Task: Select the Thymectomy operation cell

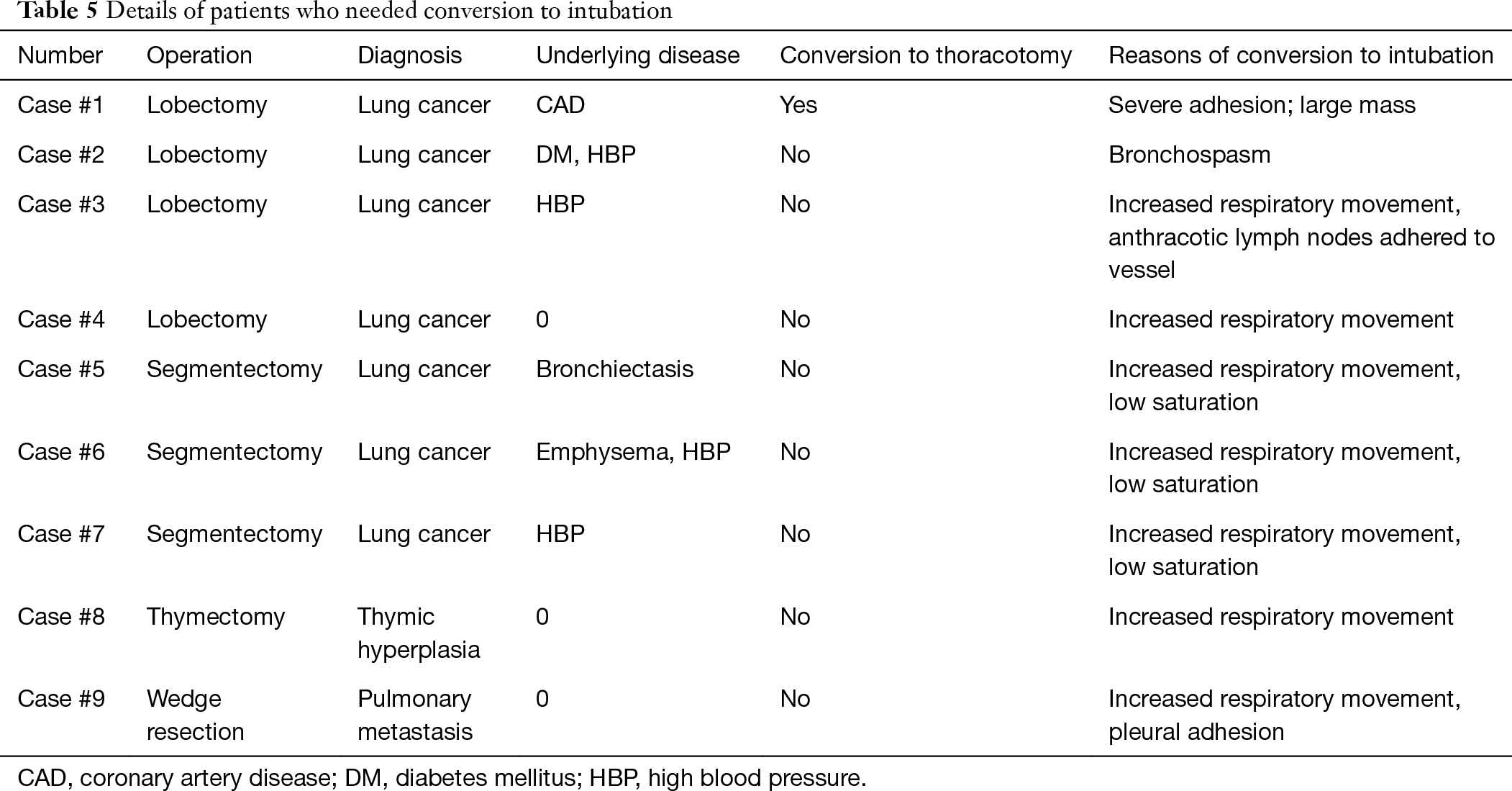Action: click(216, 617)
